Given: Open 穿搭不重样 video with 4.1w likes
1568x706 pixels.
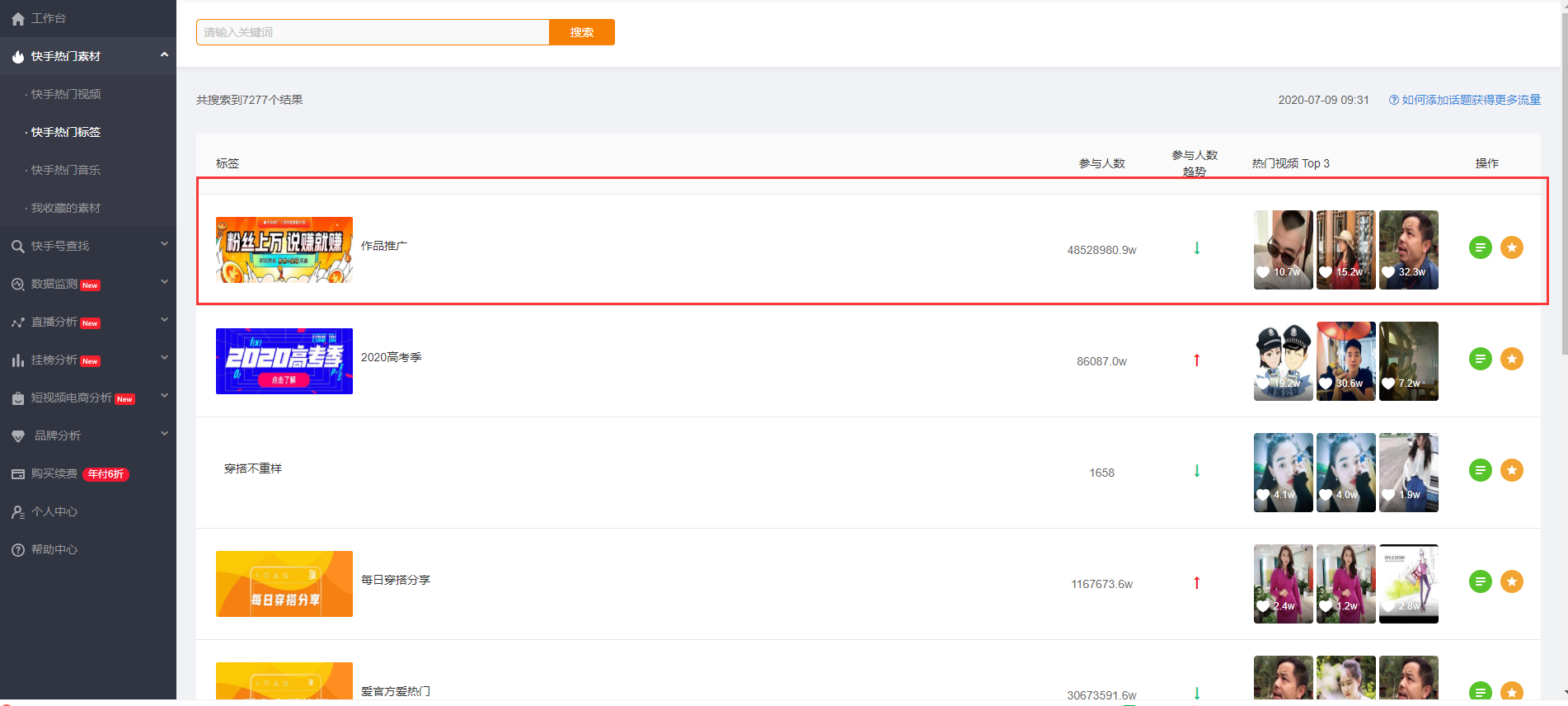Looking at the screenshot, I should tap(1284, 473).
